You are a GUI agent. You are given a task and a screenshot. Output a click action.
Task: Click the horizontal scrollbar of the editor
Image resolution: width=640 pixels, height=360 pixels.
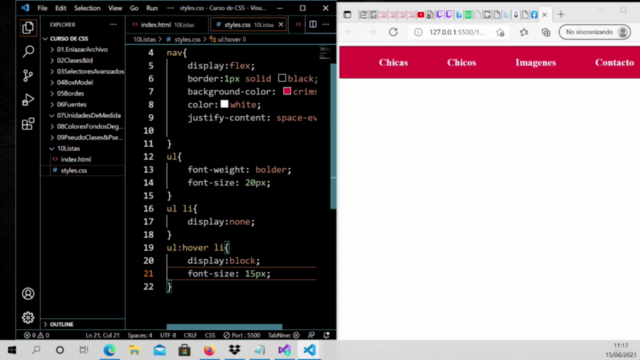click(x=224, y=327)
